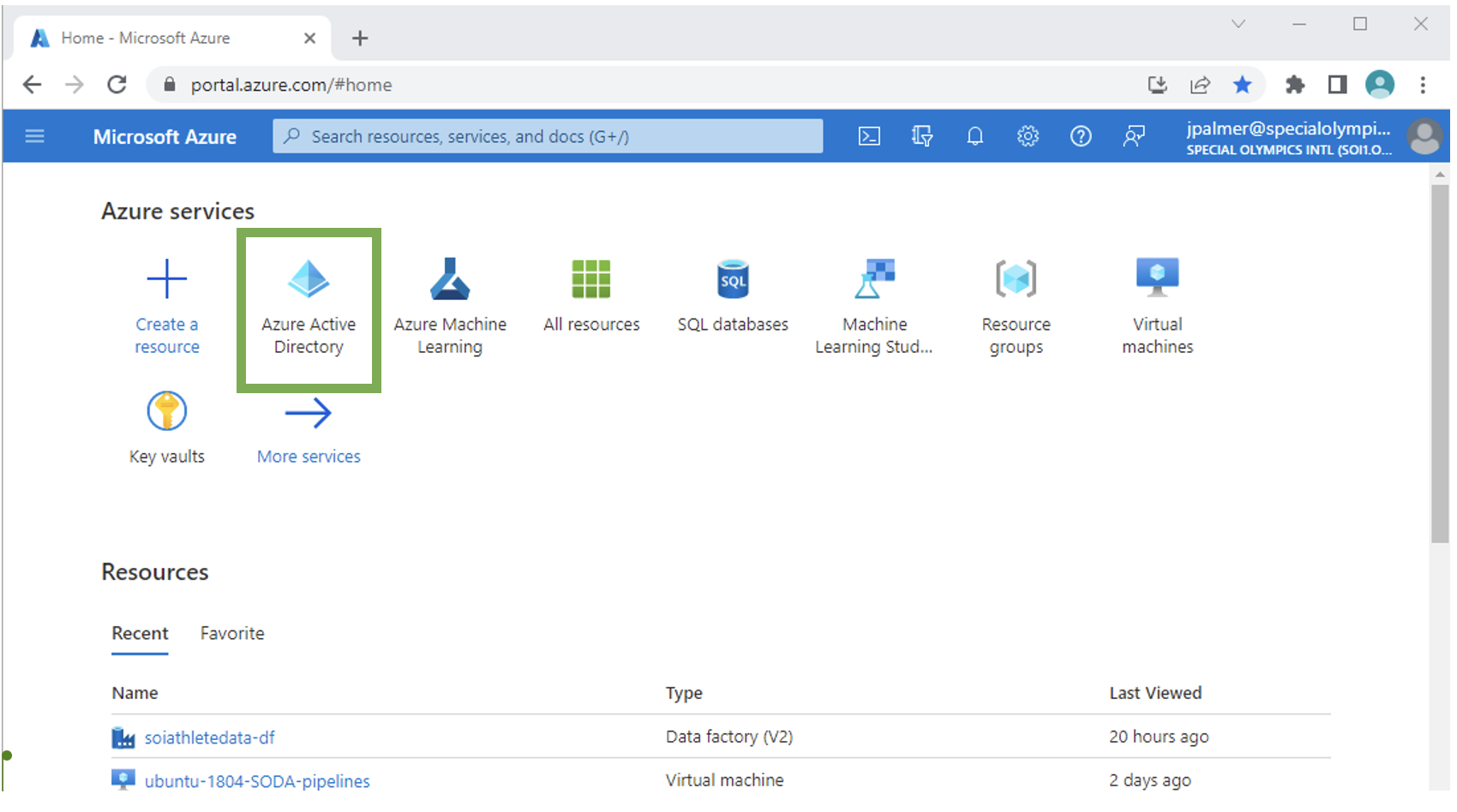The width and height of the screenshot is (1457, 812).
Task: Click the browser back arrow
Action: (32, 84)
